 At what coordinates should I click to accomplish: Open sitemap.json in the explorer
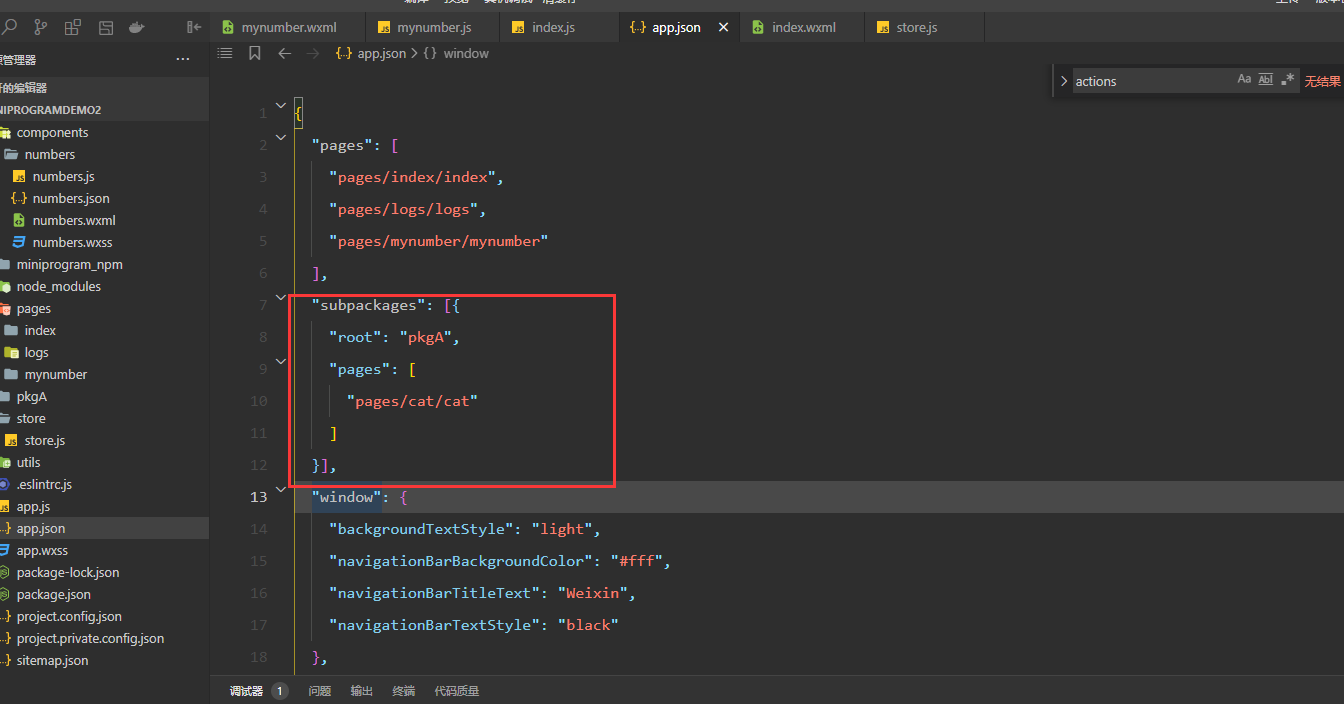pyautogui.click(x=104, y=660)
